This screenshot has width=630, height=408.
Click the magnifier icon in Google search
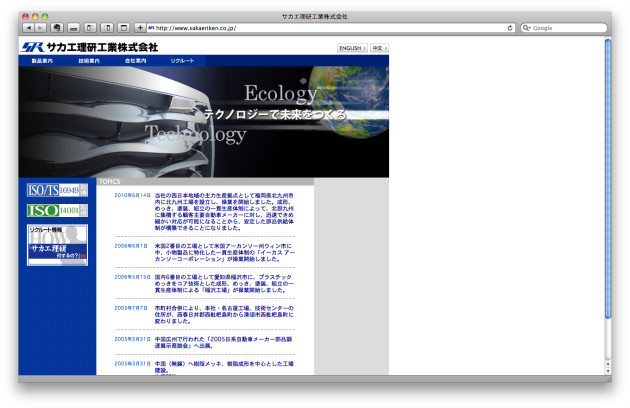coord(526,28)
